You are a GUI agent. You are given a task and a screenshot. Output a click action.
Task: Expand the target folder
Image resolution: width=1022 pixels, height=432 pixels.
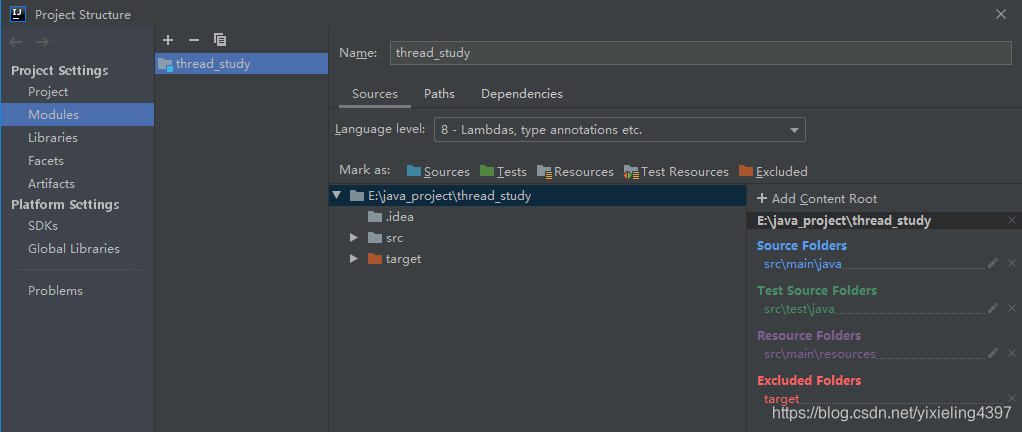click(x=354, y=259)
